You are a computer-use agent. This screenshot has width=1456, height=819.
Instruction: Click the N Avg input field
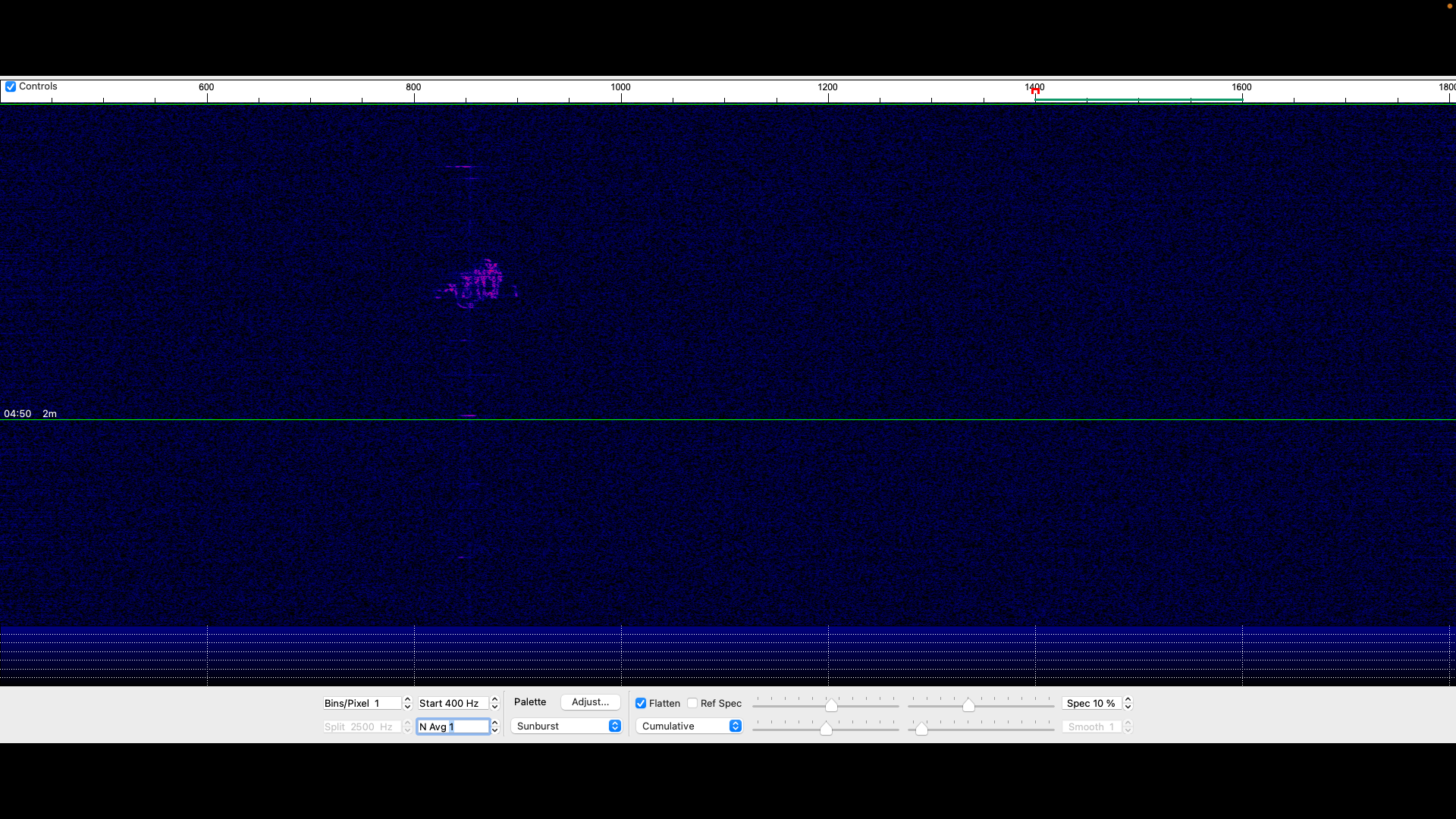point(453,726)
